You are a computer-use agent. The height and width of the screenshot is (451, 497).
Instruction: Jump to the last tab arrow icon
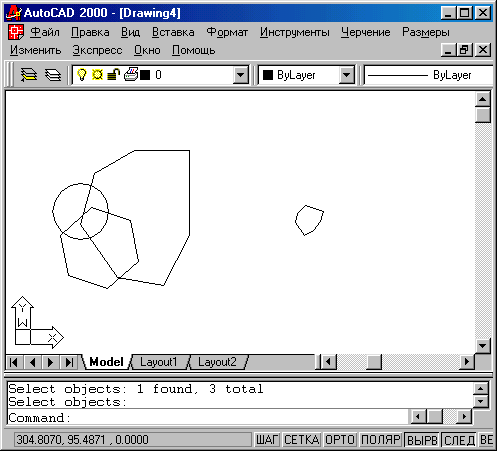(x=69, y=362)
